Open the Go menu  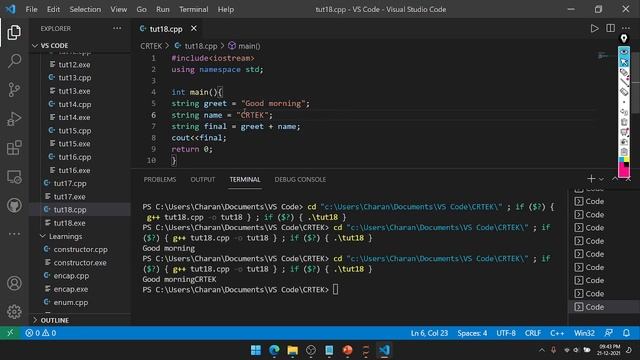[141, 9]
